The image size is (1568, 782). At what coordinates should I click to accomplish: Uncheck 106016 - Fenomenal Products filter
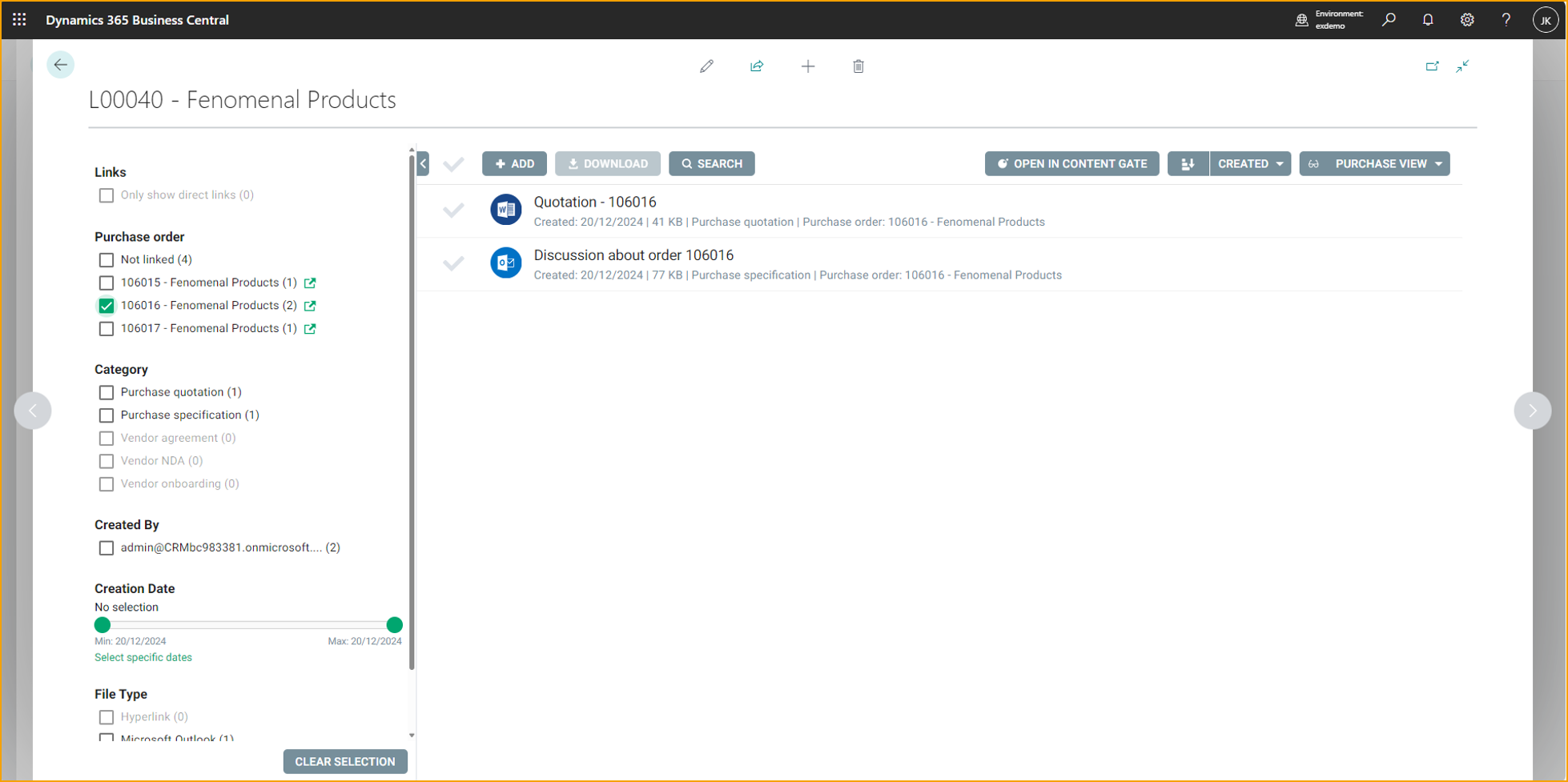(107, 306)
